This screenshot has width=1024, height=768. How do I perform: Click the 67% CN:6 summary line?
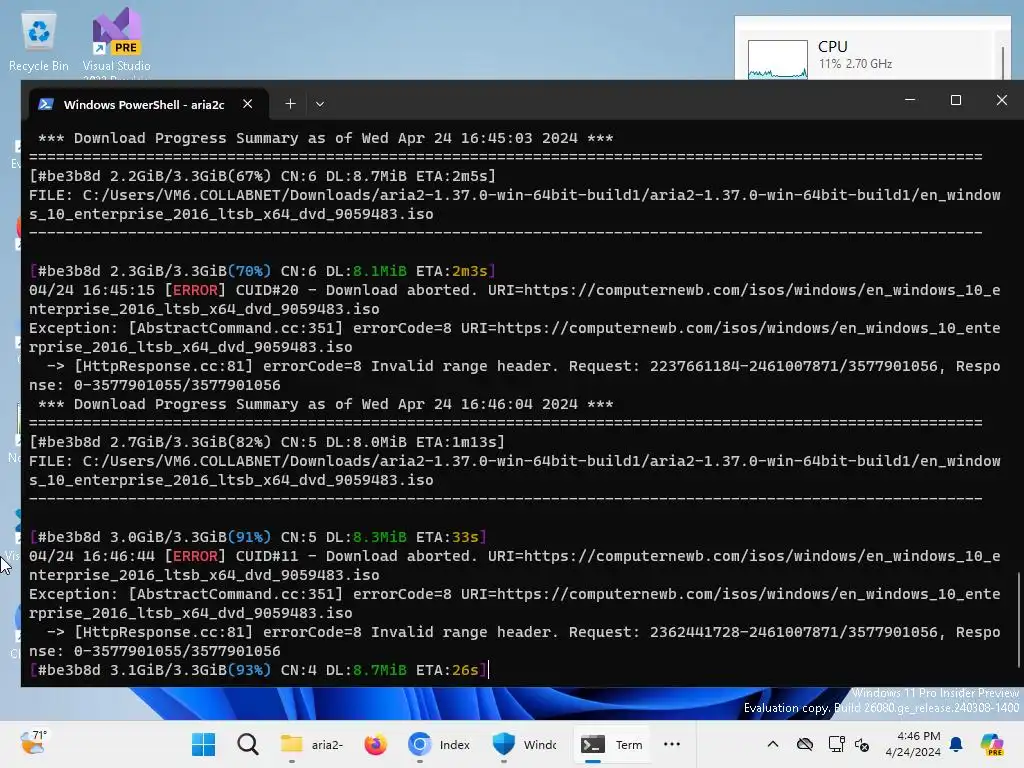pyautogui.click(x=263, y=176)
